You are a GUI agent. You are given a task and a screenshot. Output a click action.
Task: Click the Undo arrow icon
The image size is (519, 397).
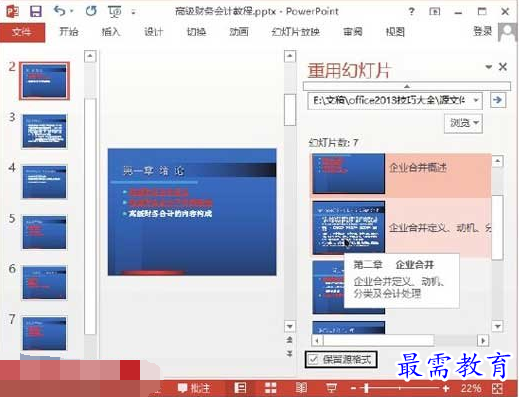pos(60,11)
